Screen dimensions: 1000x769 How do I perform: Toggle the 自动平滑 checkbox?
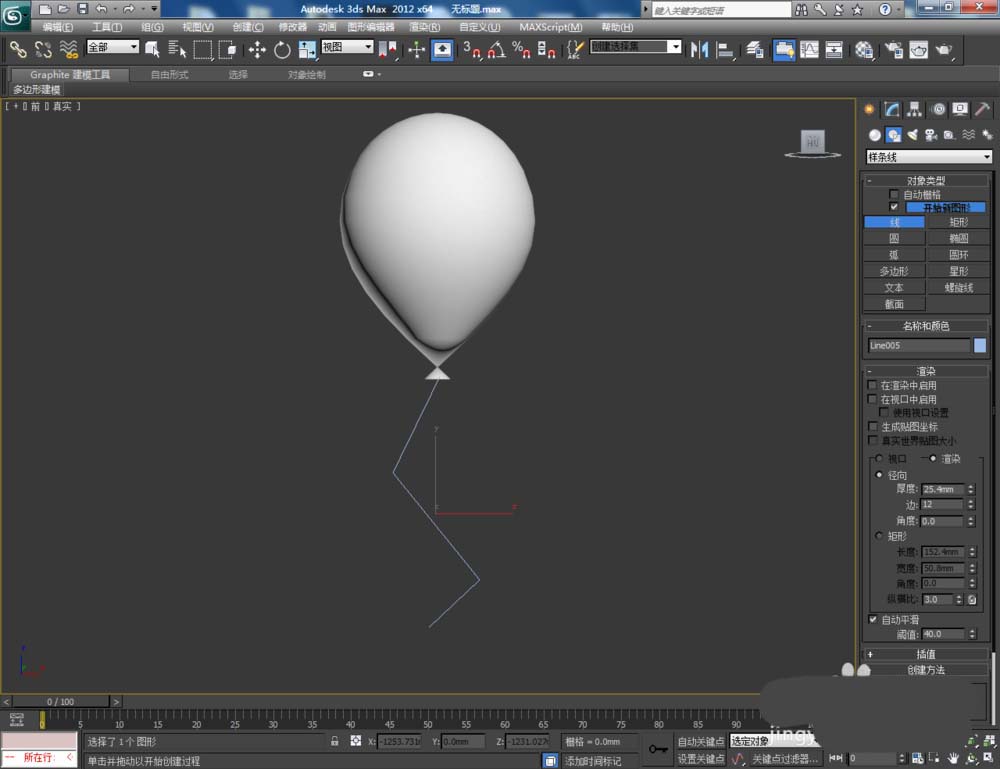pyautogui.click(x=872, y=620)
